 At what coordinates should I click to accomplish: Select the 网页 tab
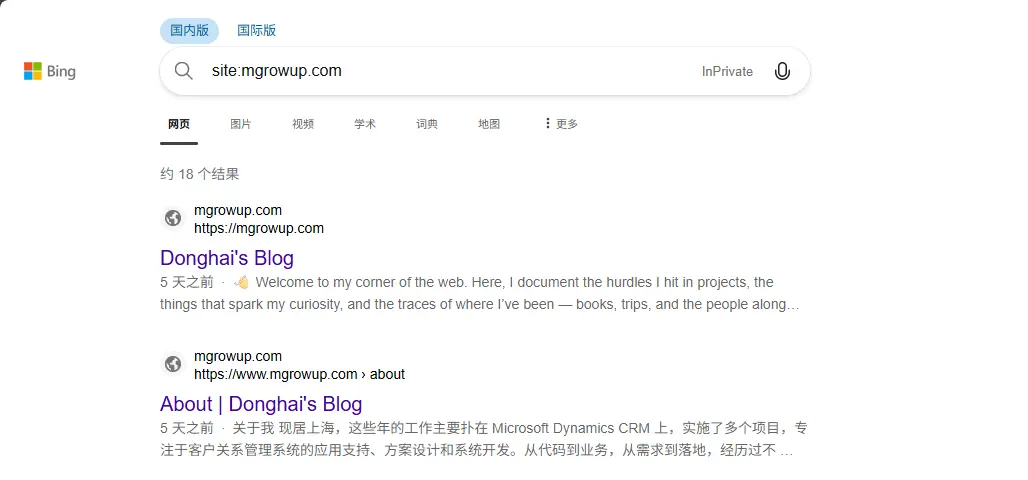179,124
